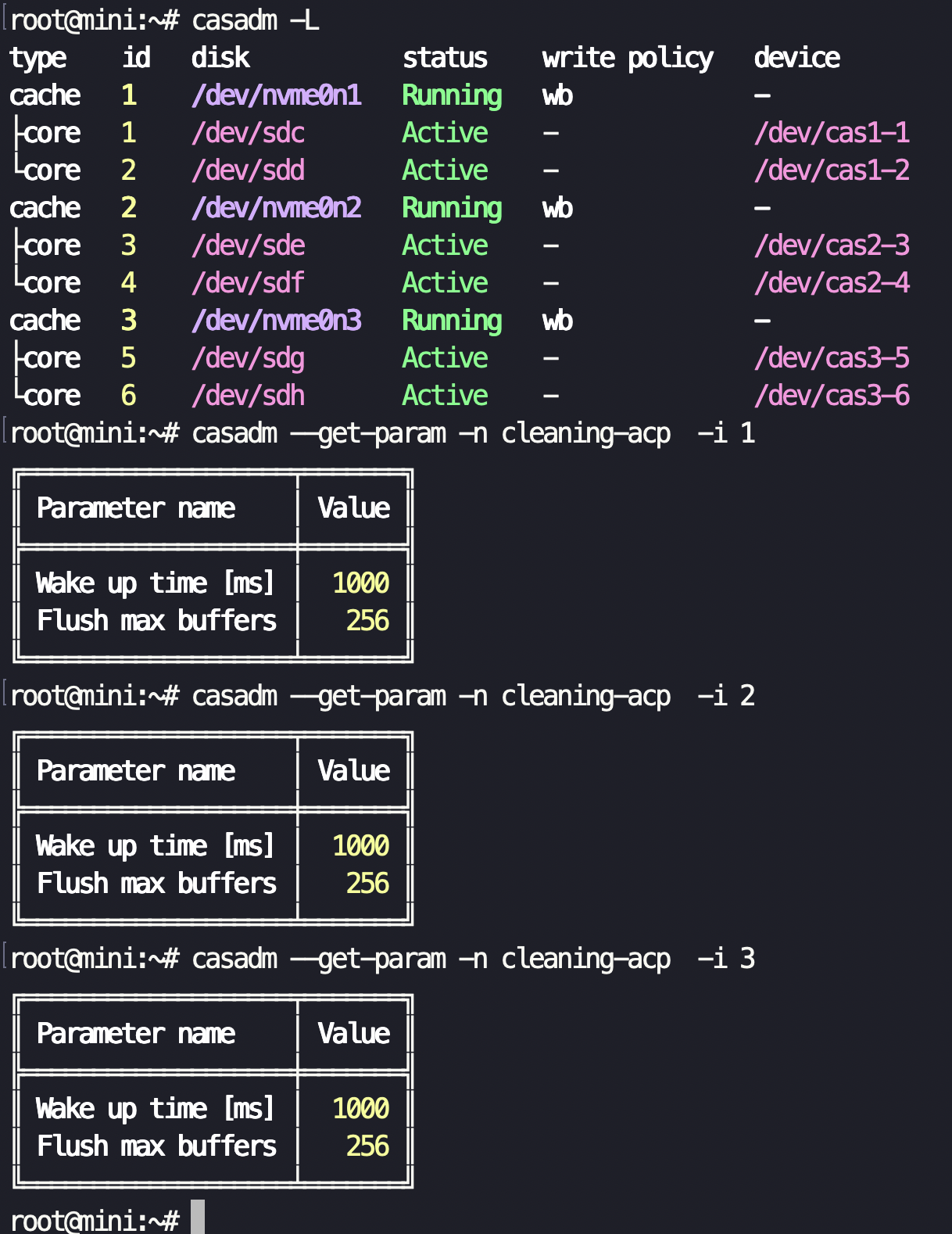Click the first 'casadm -L' command text
This screenshot has width=952, height=1234.
coord(256,20)
